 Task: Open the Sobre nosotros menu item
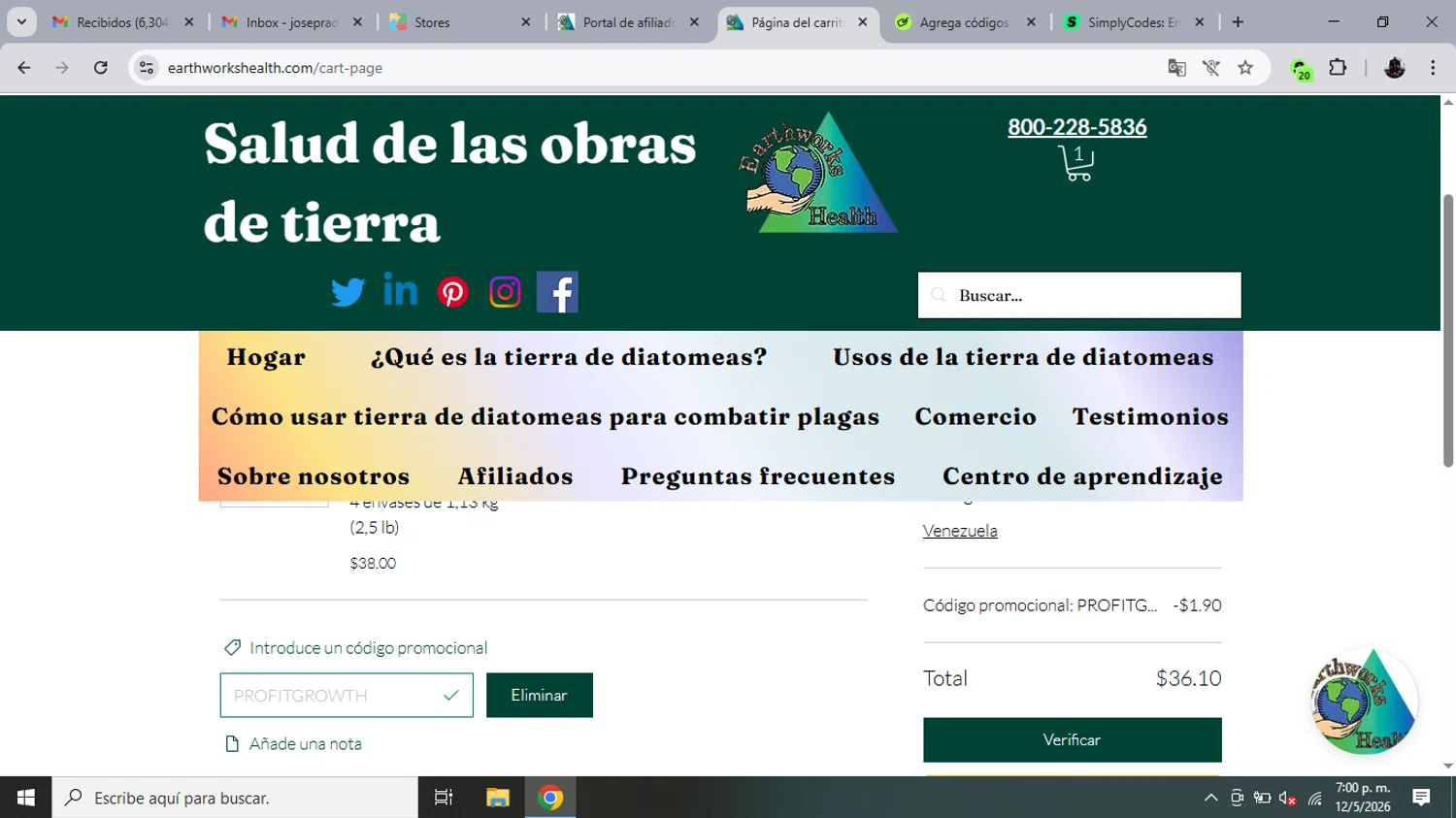point(314,476)
